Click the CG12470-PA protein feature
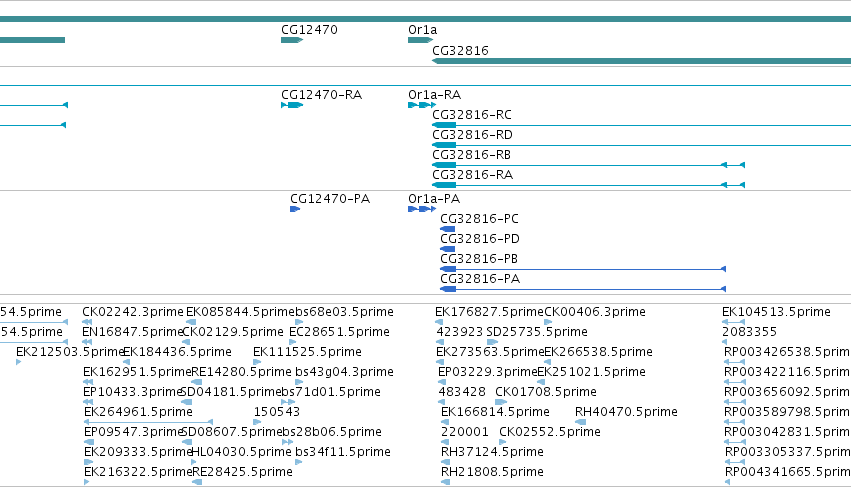Screen dimensions: 851x487 coord(295,209)
